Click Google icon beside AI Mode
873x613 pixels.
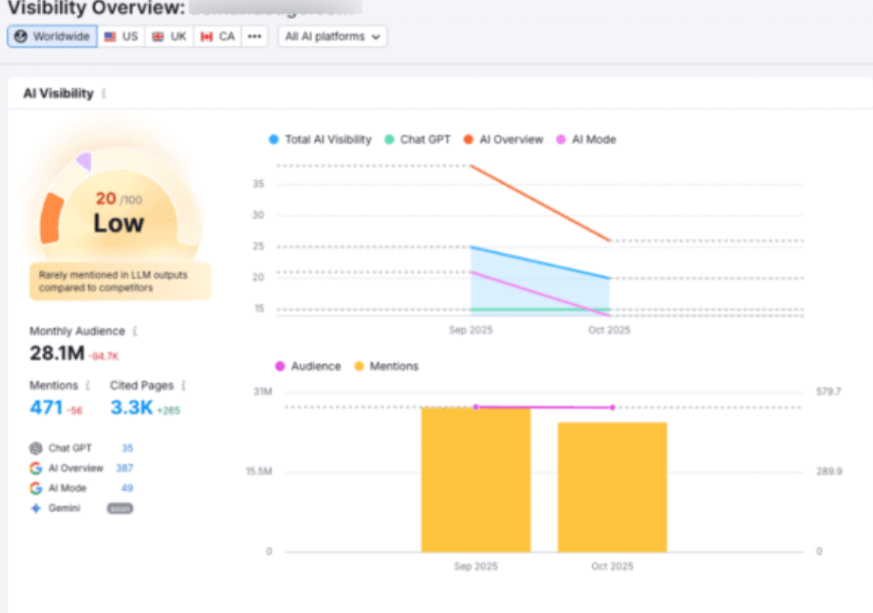[x=36, y=488]
